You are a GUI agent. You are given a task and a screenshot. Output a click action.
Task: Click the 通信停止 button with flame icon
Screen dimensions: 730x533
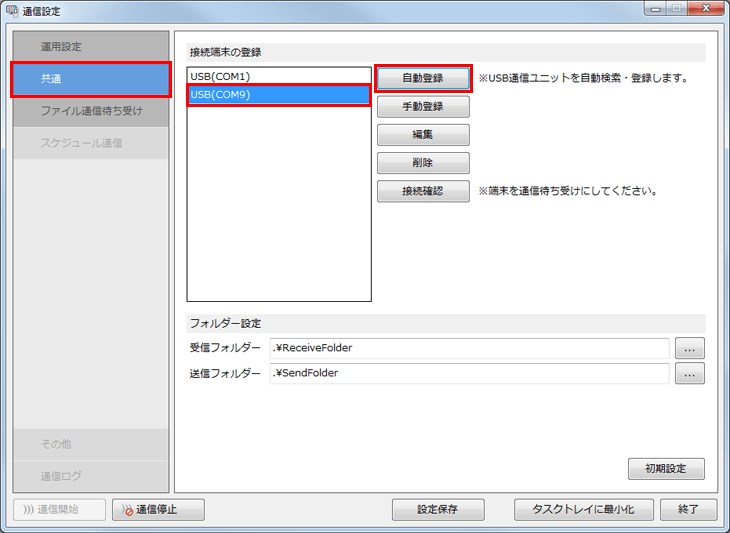pyautogui.click(x=159, y=509)
